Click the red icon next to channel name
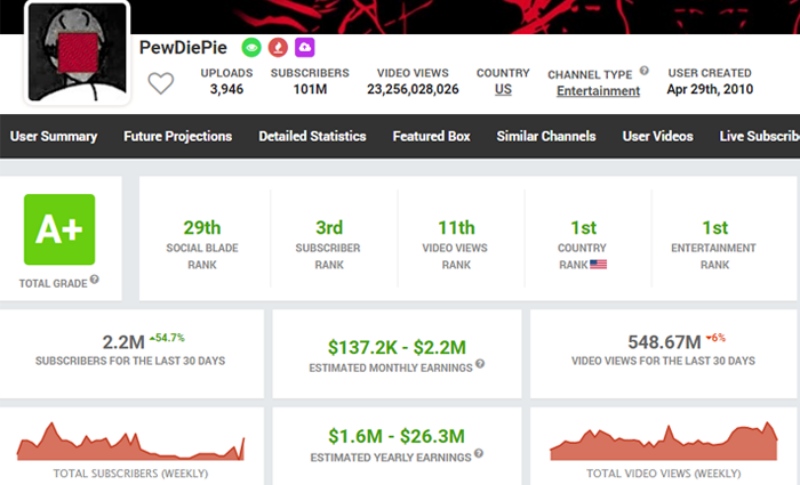 (278, 47)
